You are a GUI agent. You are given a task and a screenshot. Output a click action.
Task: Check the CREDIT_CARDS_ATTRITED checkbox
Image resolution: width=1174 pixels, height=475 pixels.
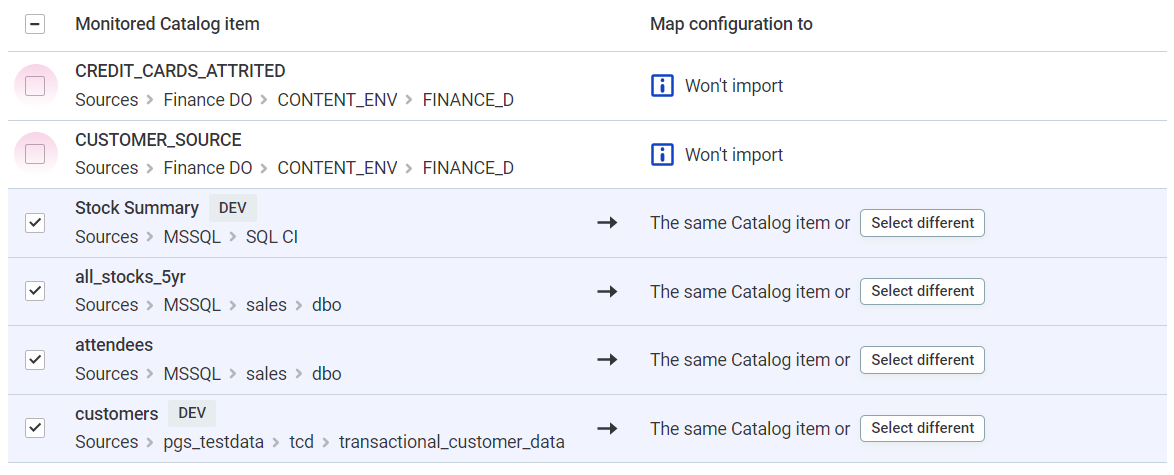(35, 86)
